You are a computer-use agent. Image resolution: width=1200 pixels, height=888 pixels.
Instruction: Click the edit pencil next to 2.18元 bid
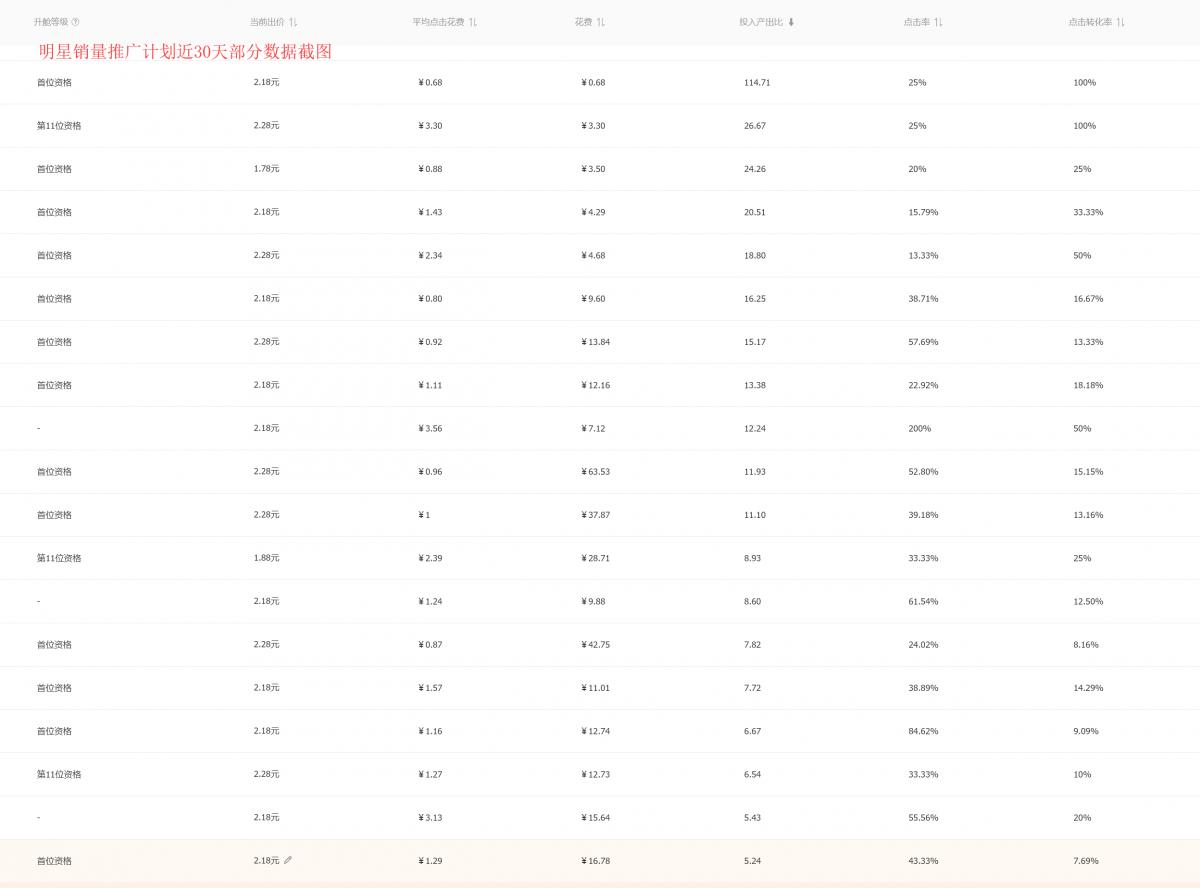click(287, 859)
